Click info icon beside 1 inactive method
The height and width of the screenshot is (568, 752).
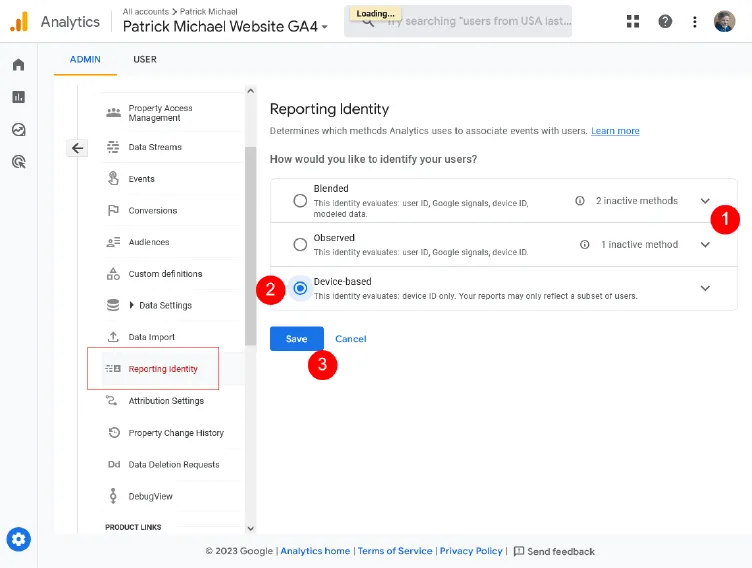(x=585, y=245)
